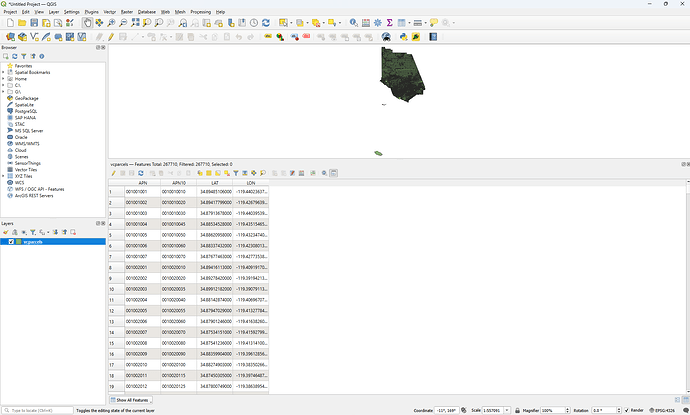Uncheck the vcparcels layer visibility checkbox

[x=12, y=242]
